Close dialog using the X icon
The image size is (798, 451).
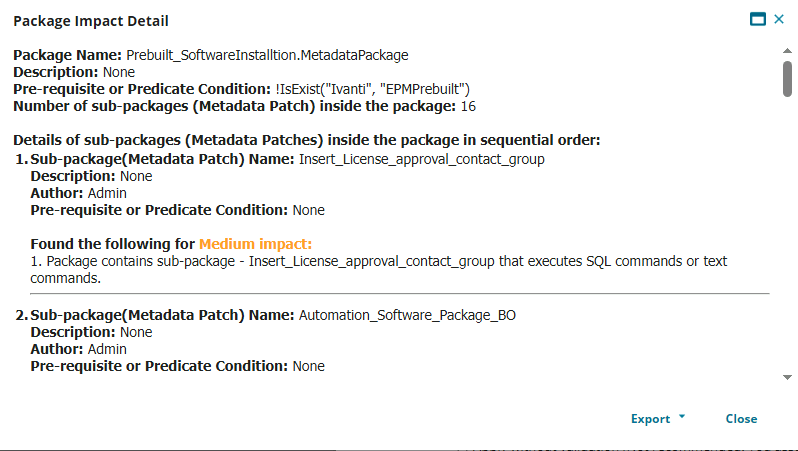tap(779, 19)
